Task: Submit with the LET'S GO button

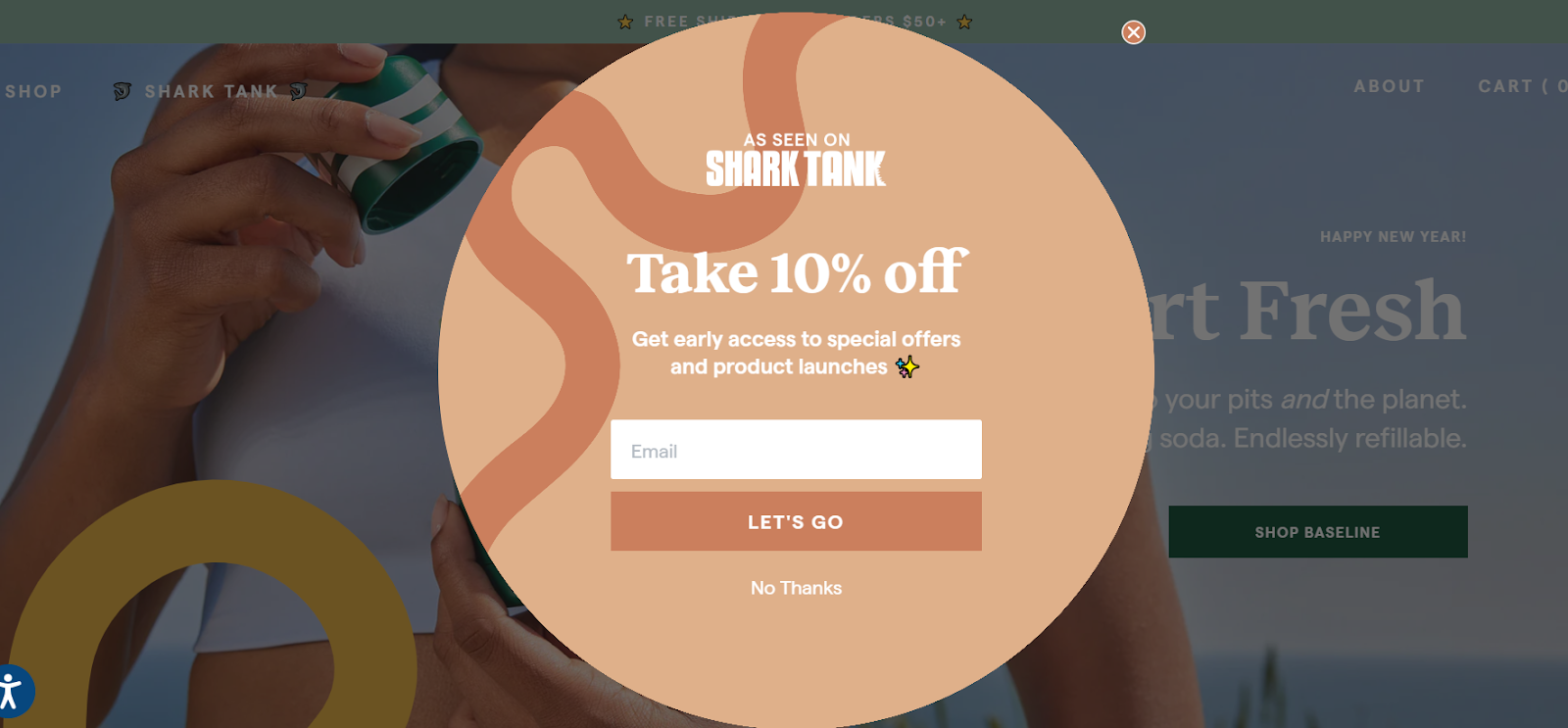Action: 796,521
